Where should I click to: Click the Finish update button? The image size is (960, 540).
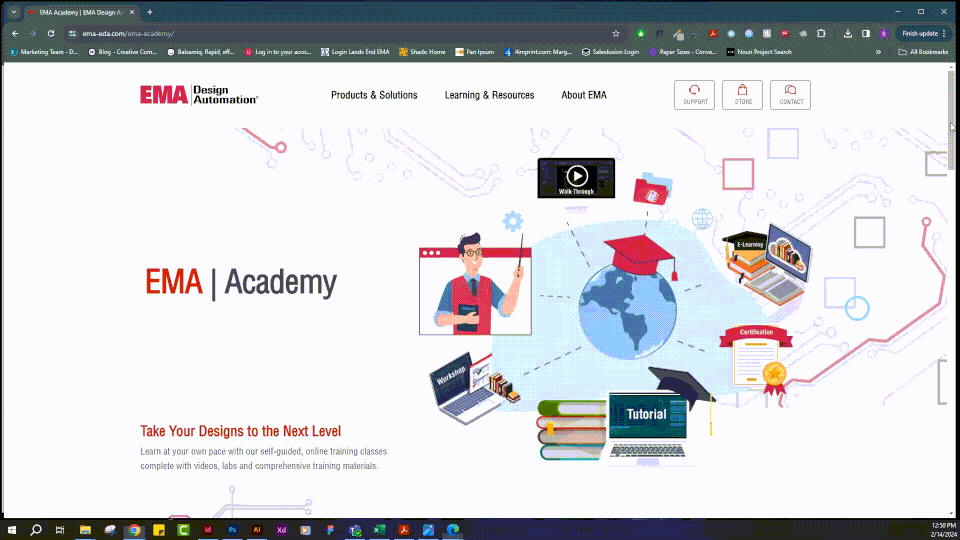coord(923,34)
